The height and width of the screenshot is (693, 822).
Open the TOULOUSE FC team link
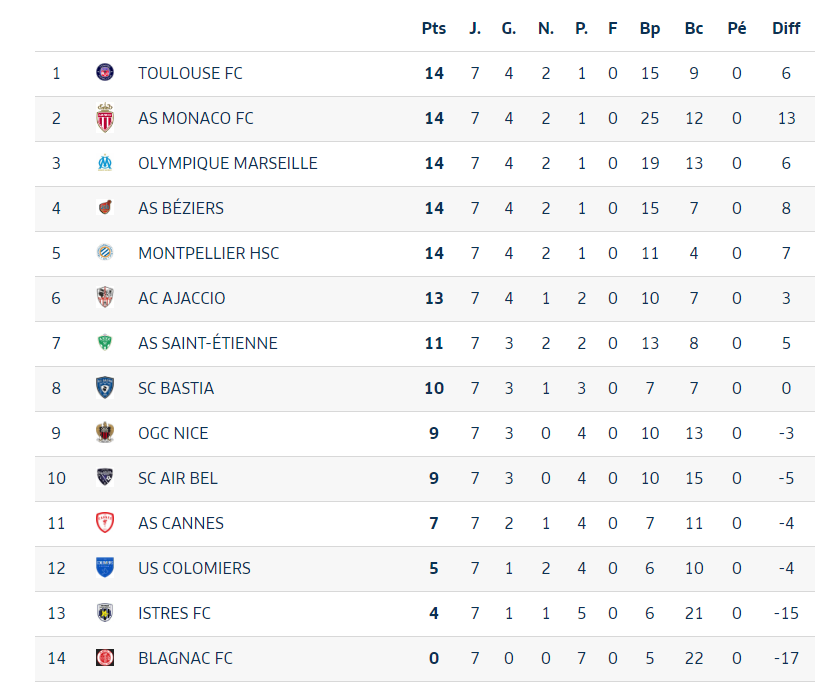[190, 73]
